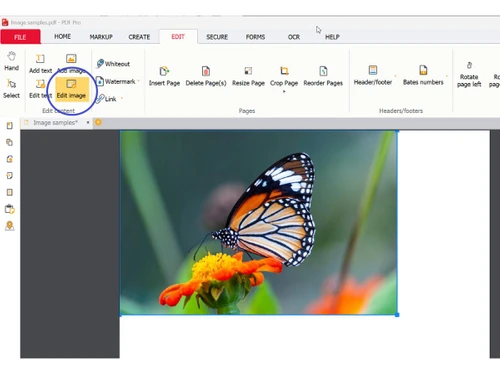Open the Crop Page dropdown arrow
The image size is (500, 375).
(284, 91)
